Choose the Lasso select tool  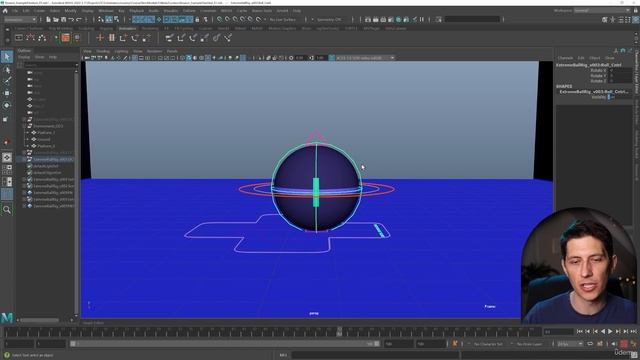point(7,70)
